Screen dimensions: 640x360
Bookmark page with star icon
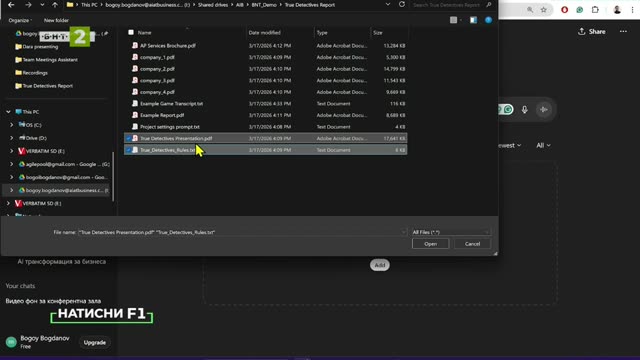click(x=543, y=9)
